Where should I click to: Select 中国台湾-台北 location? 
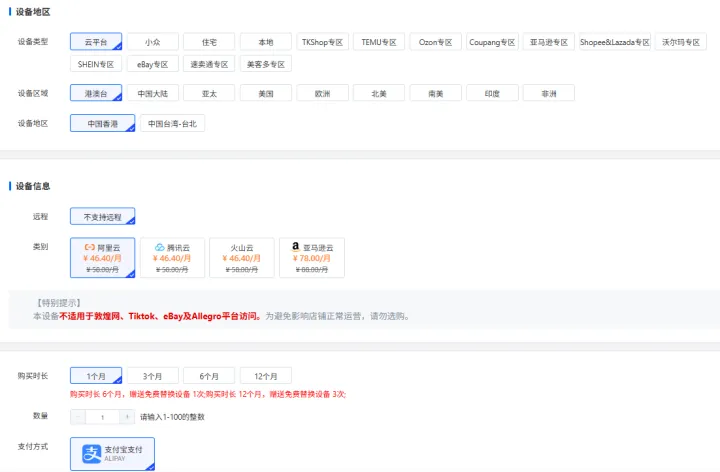(x=172, y=123)
